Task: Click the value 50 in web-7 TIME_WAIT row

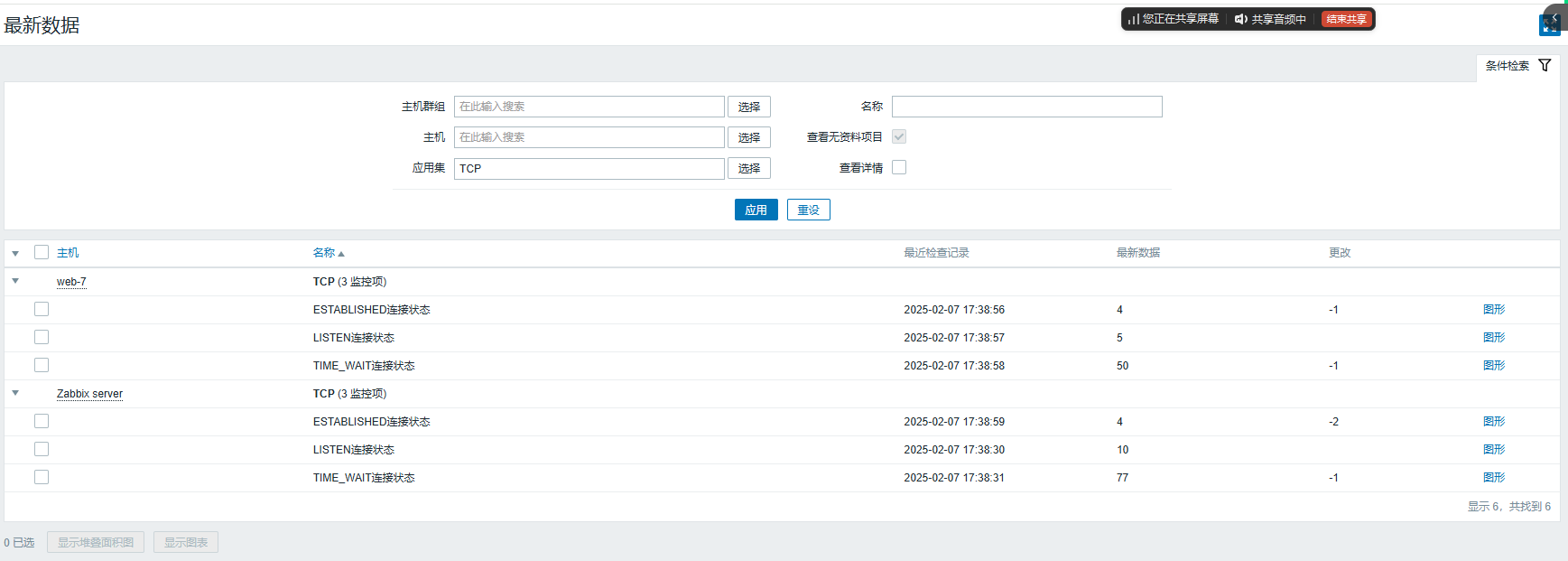Action: pos(1122,366)
